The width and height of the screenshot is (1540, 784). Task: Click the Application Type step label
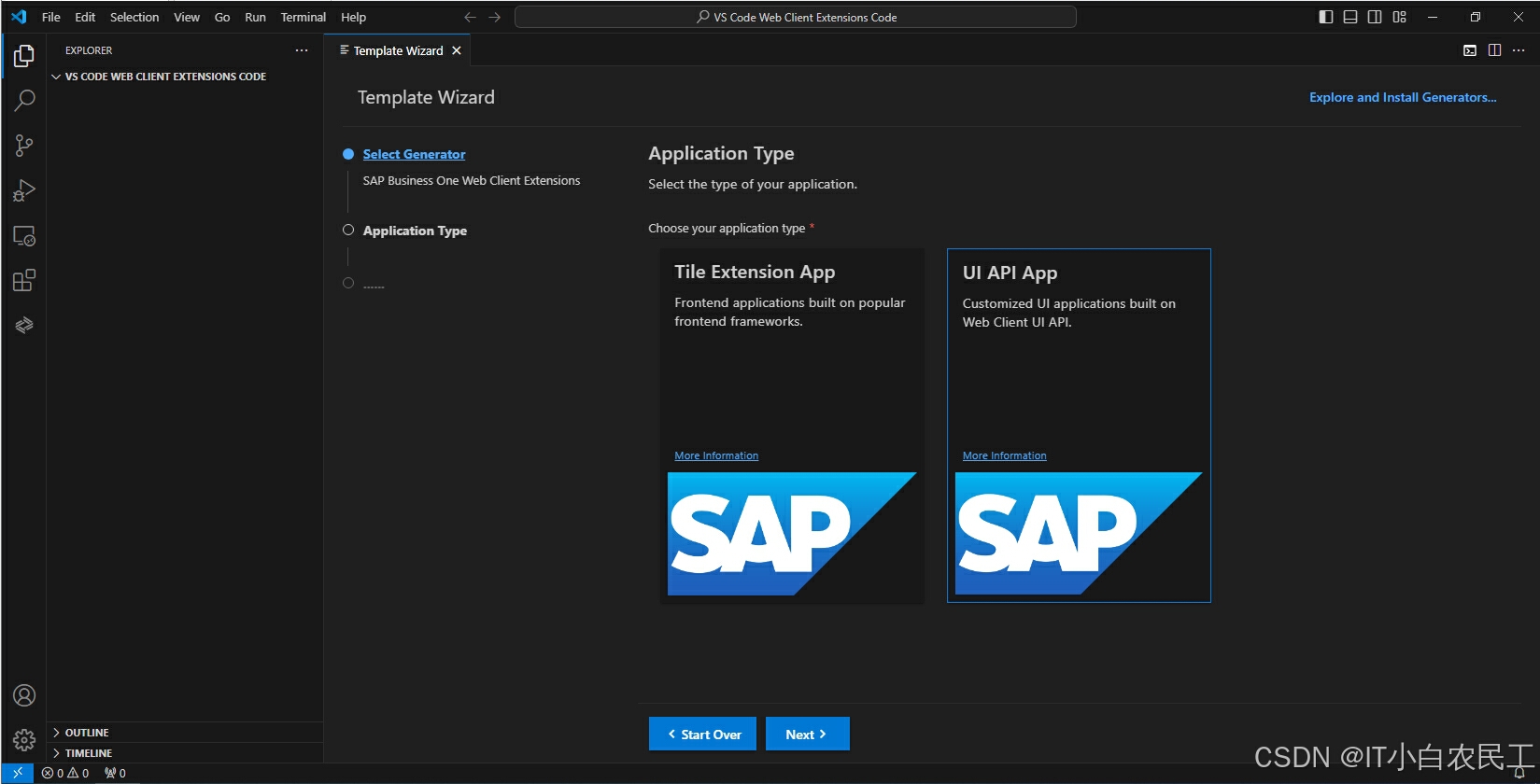click(415, 231)
